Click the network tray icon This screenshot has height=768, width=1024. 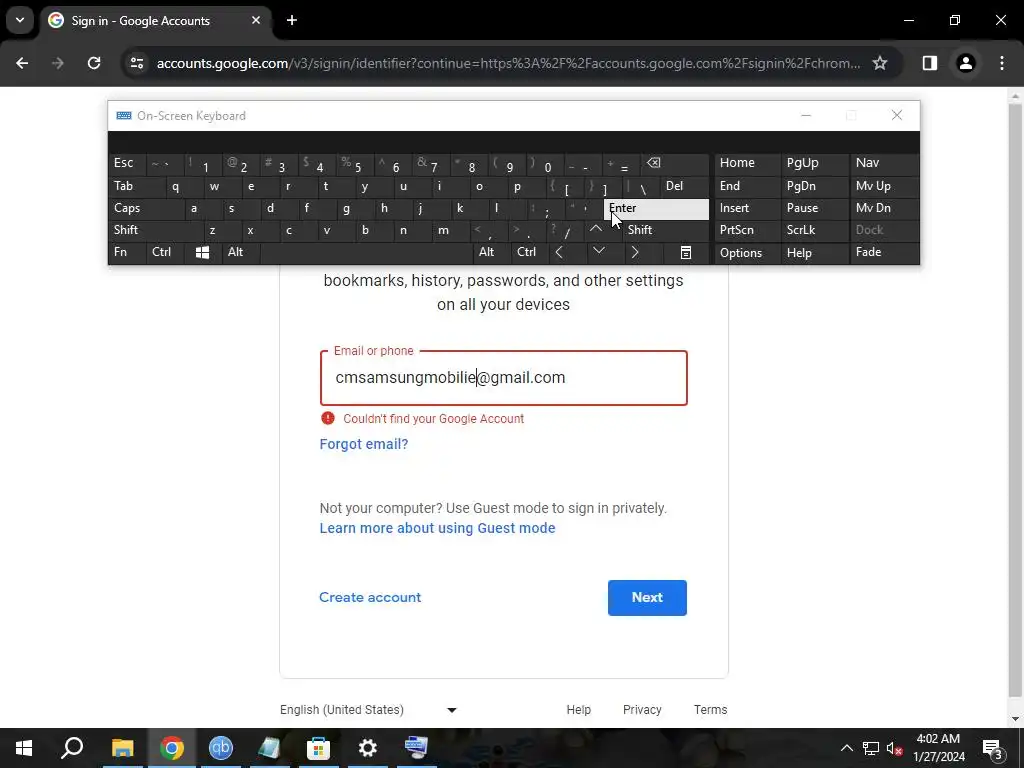(871, 748)
